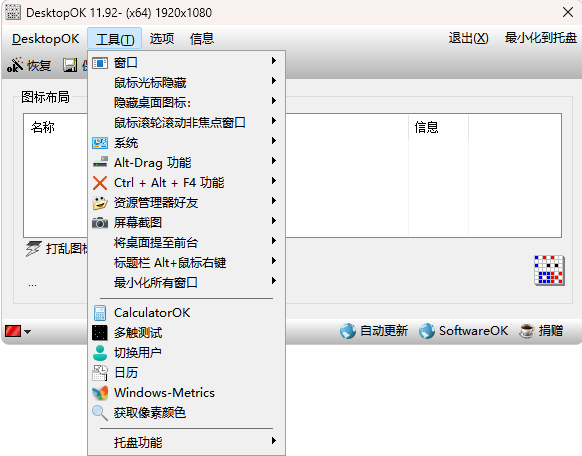Click the 屏幕截图 camera icon
This screenshot has width=582, height=456.
click(100, 223)
